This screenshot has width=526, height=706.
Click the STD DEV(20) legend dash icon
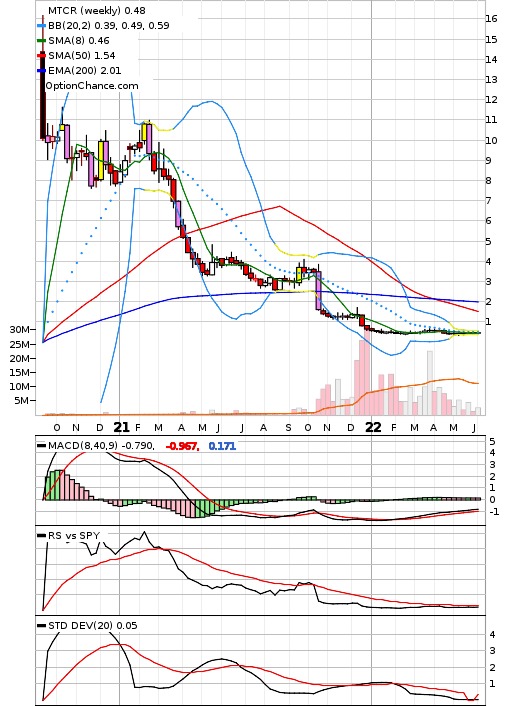(x=41, y=625)
